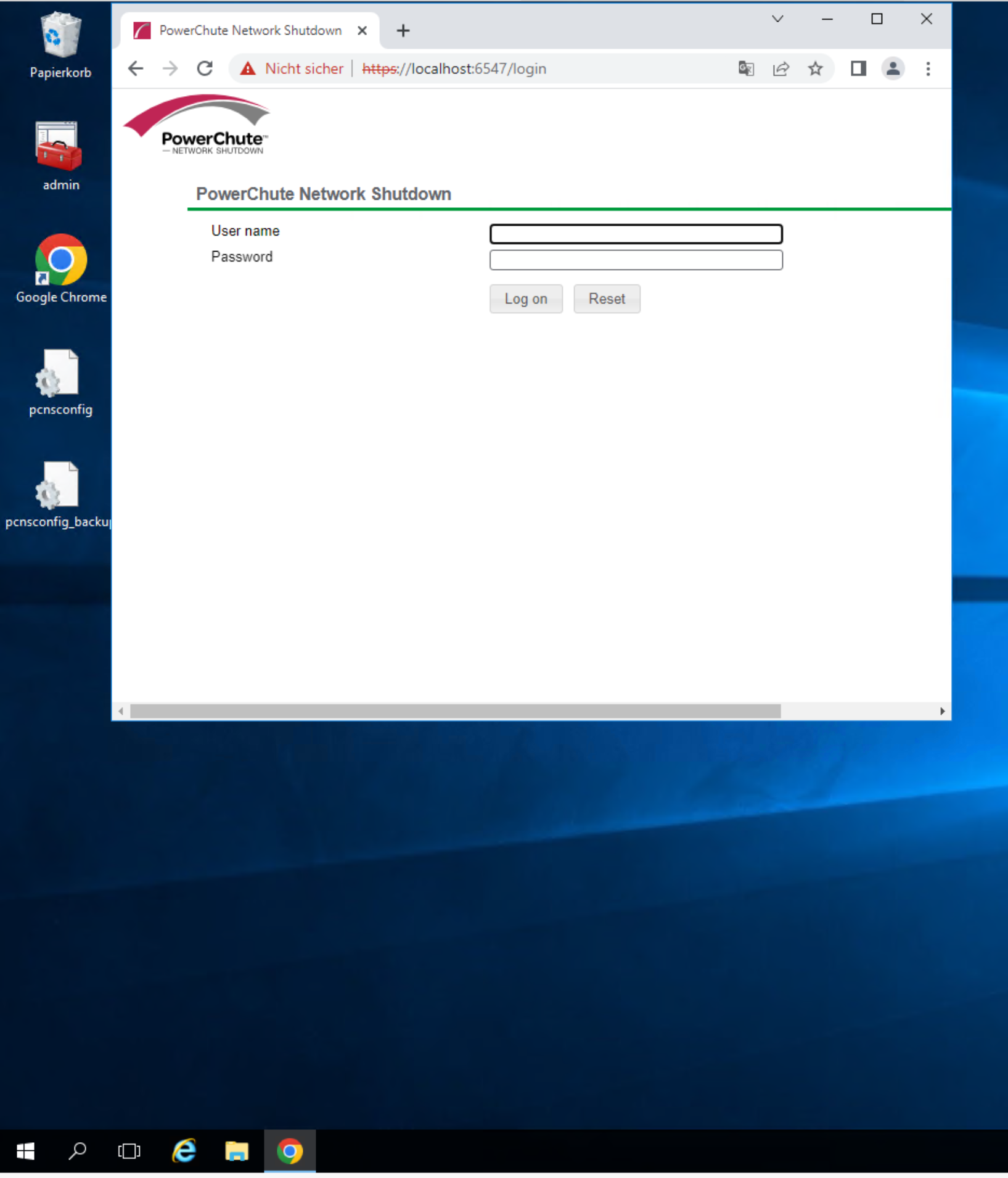1008x1178 pixels.
Task: Click the browser reload page icon
Action: point(205,68)
